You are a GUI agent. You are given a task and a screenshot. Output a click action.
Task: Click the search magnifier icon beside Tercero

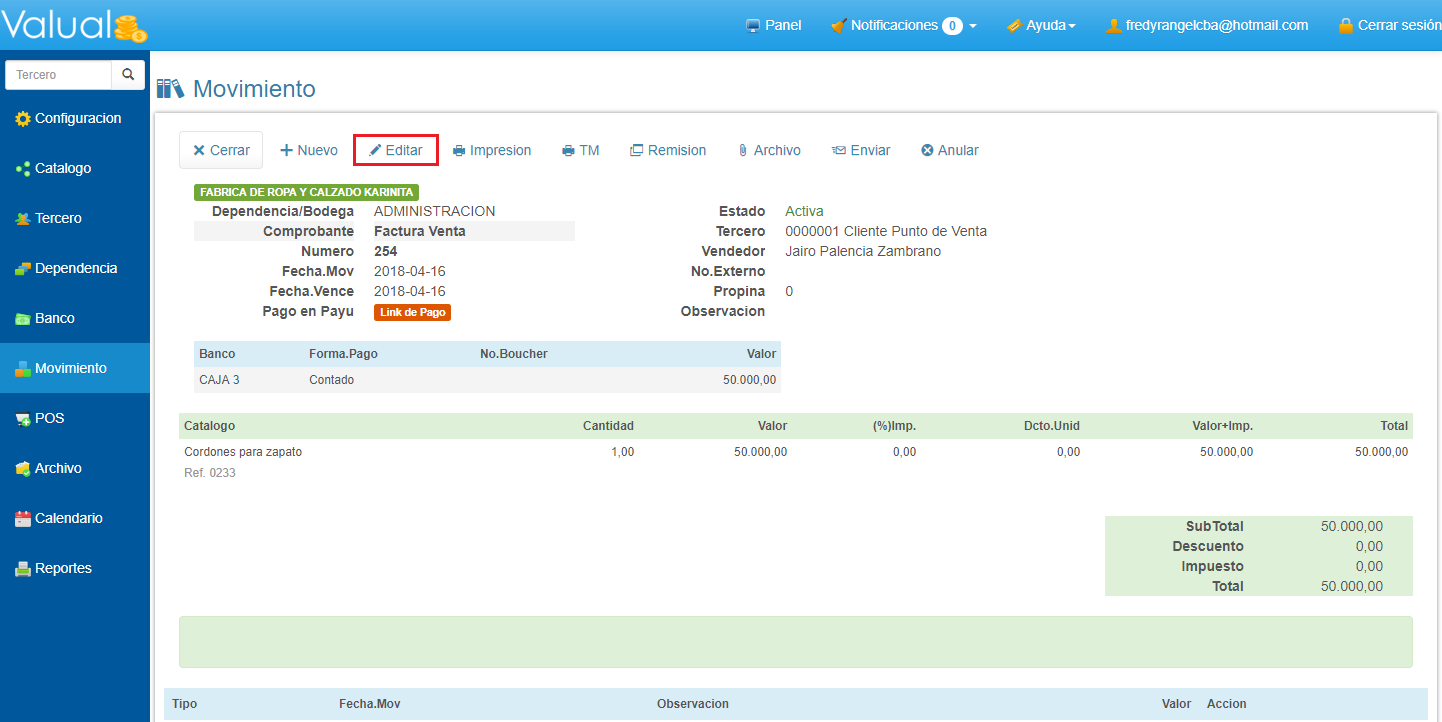click(127, 75)
